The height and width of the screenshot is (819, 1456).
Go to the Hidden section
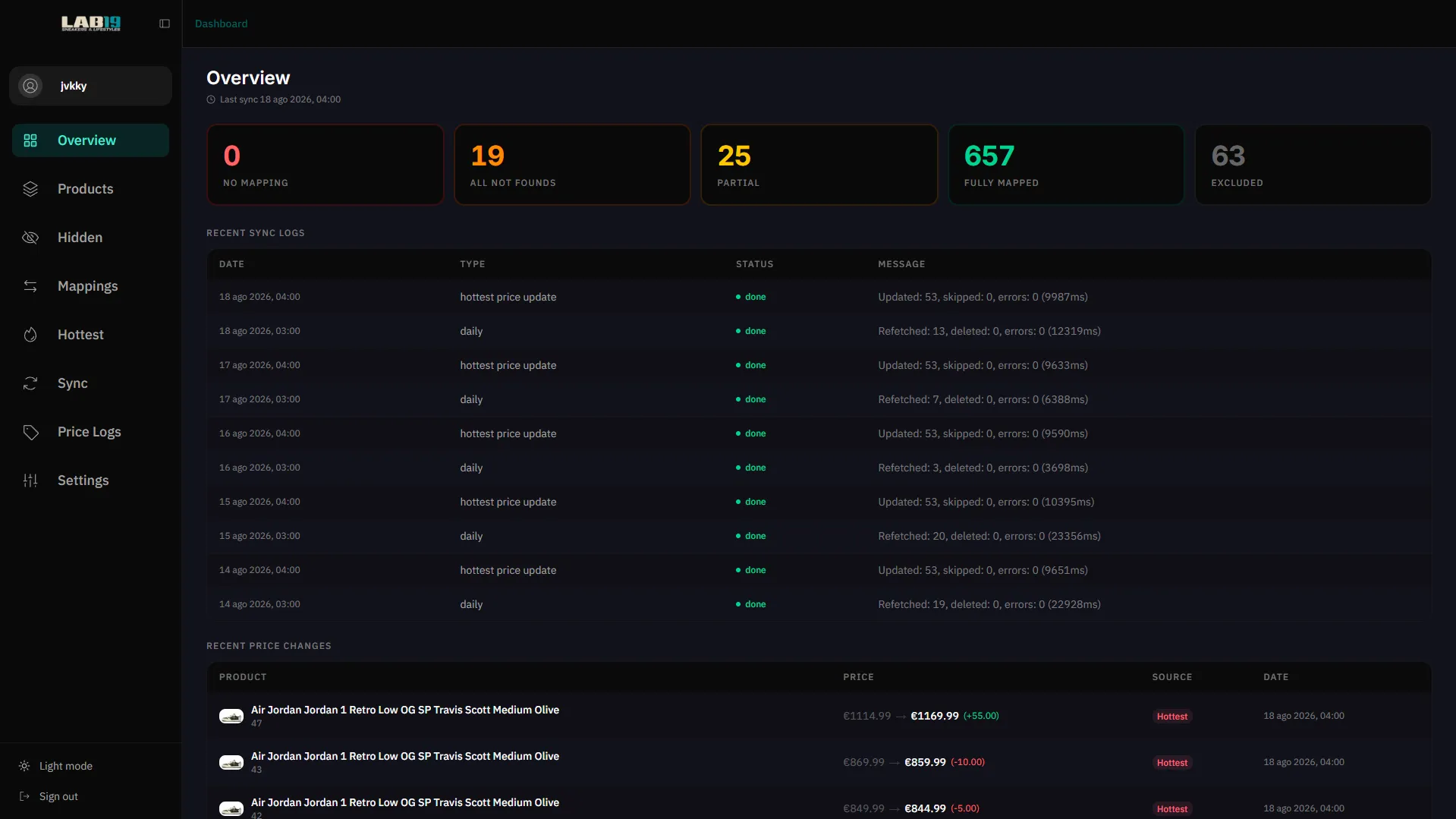[90, 238]
